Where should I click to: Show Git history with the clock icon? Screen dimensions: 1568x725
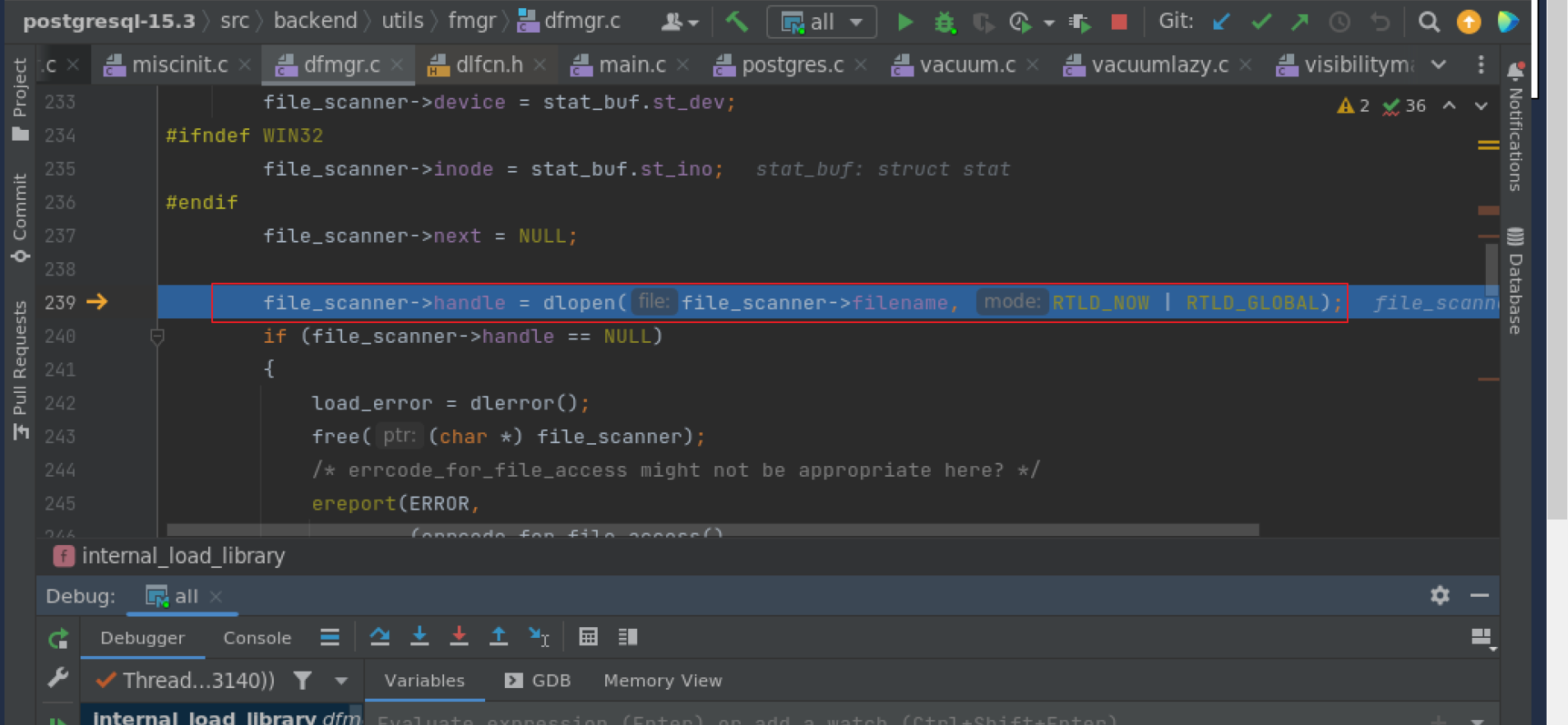(1339, 22)
